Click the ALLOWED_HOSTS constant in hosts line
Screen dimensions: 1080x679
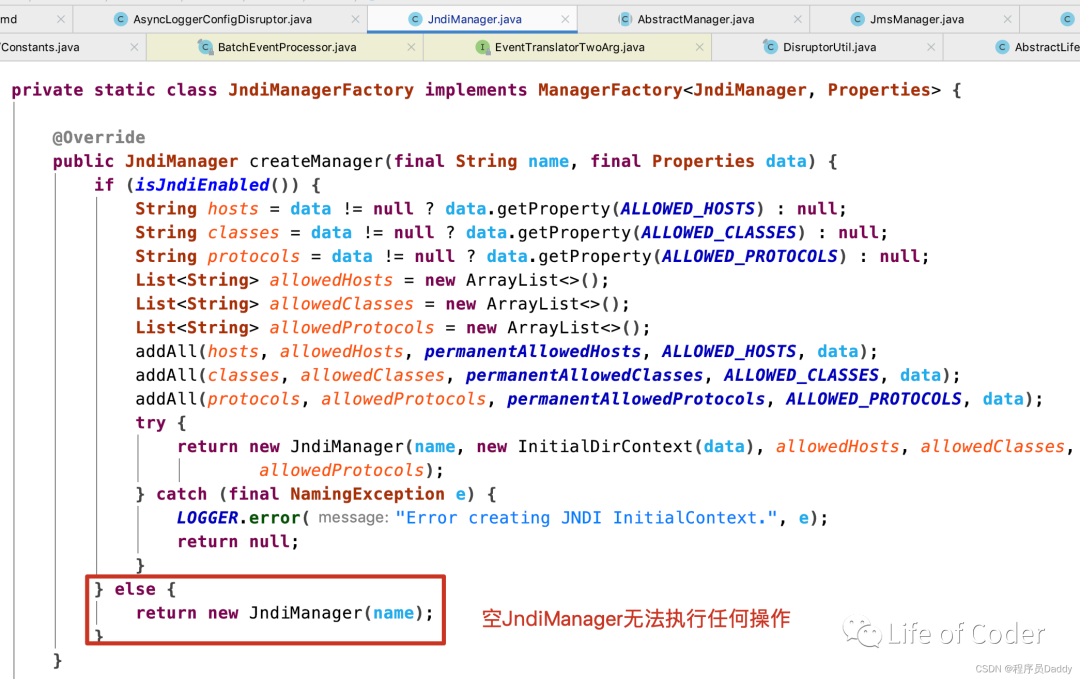(x=687, y=209)
